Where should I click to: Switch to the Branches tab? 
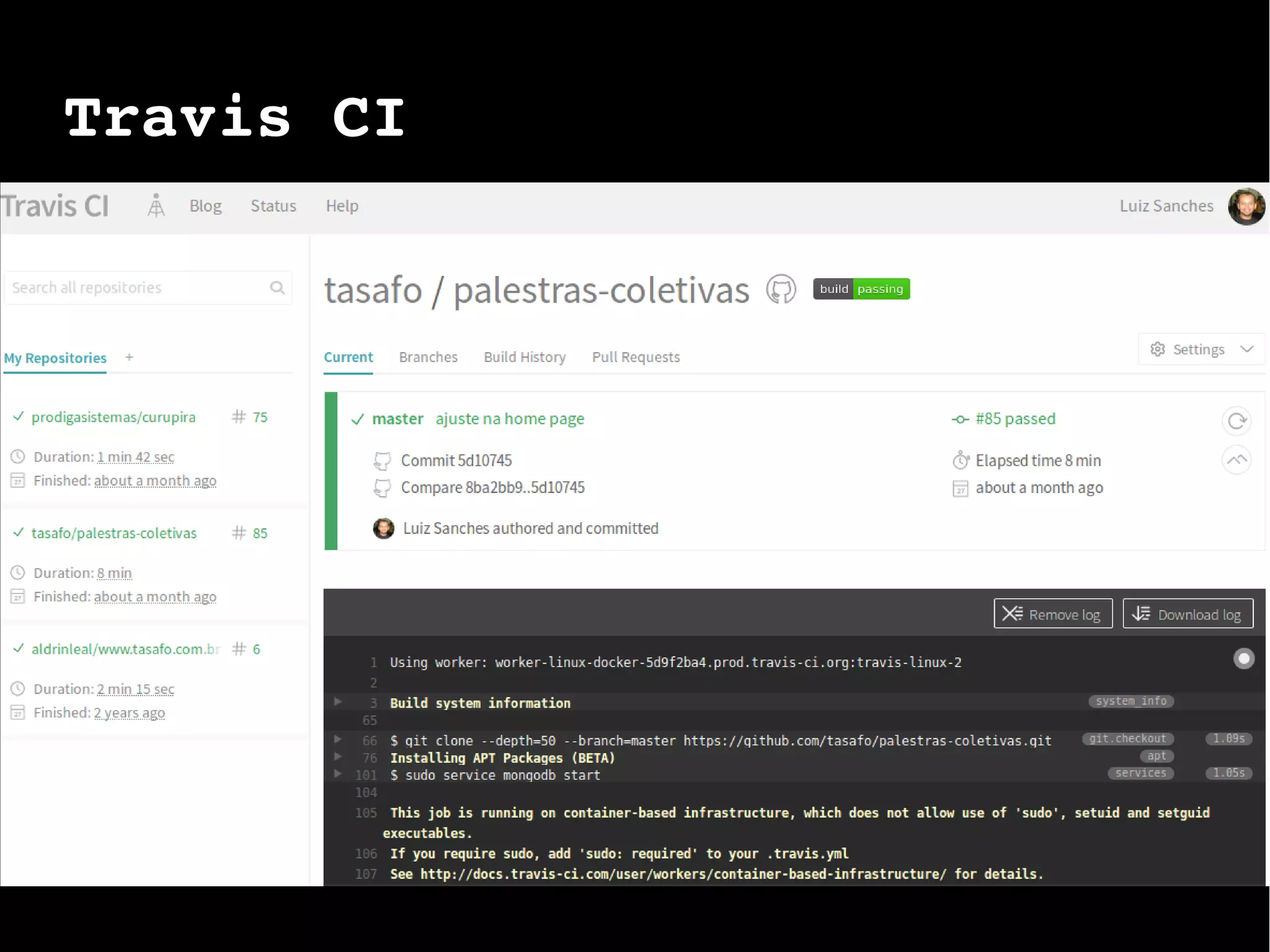pos(429,357)
